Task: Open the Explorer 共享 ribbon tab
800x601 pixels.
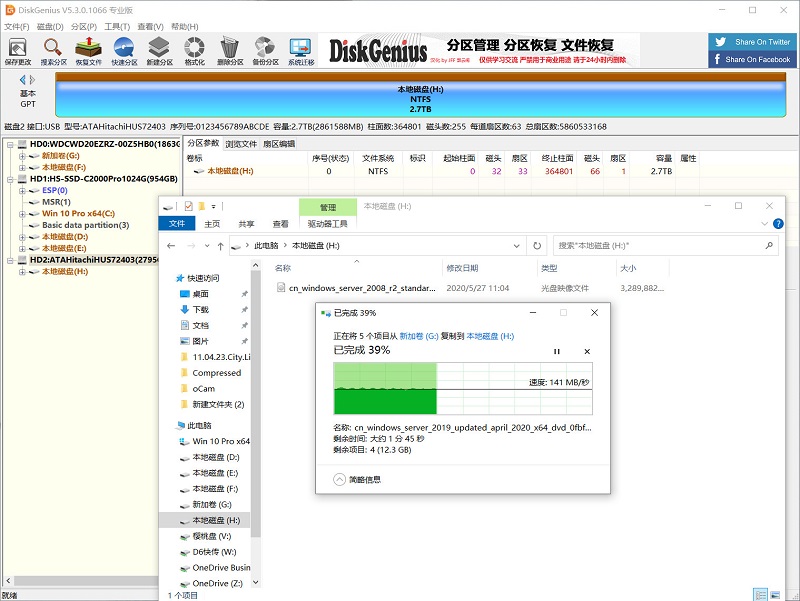Action: (246, 224)
